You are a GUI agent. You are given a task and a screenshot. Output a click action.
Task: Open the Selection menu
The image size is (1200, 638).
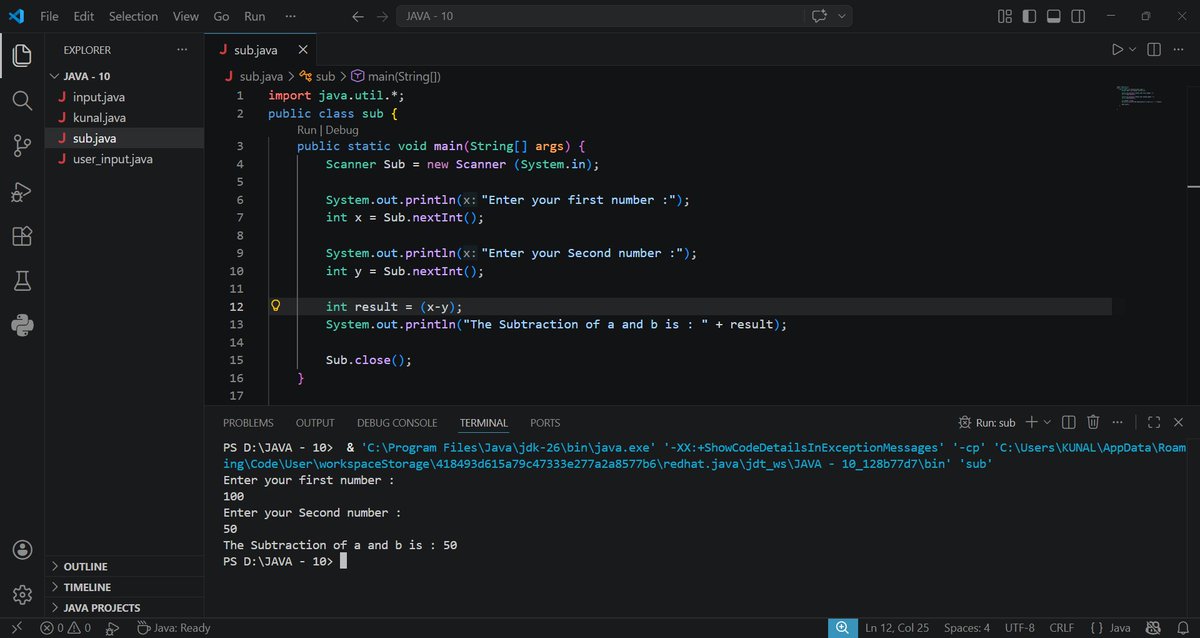133,16
